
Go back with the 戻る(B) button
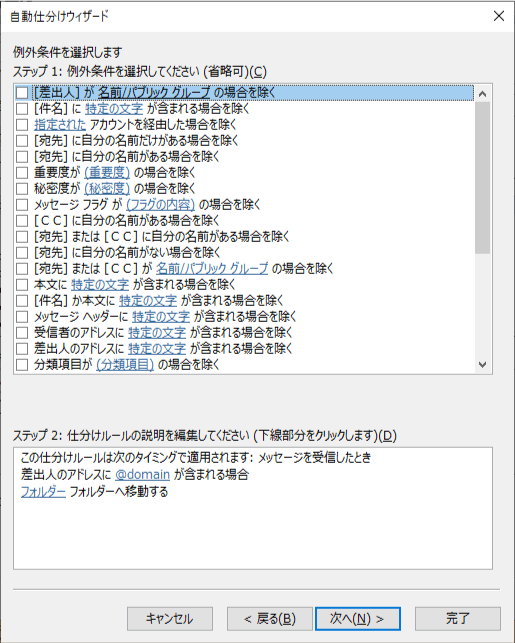(x=270, y=619)
